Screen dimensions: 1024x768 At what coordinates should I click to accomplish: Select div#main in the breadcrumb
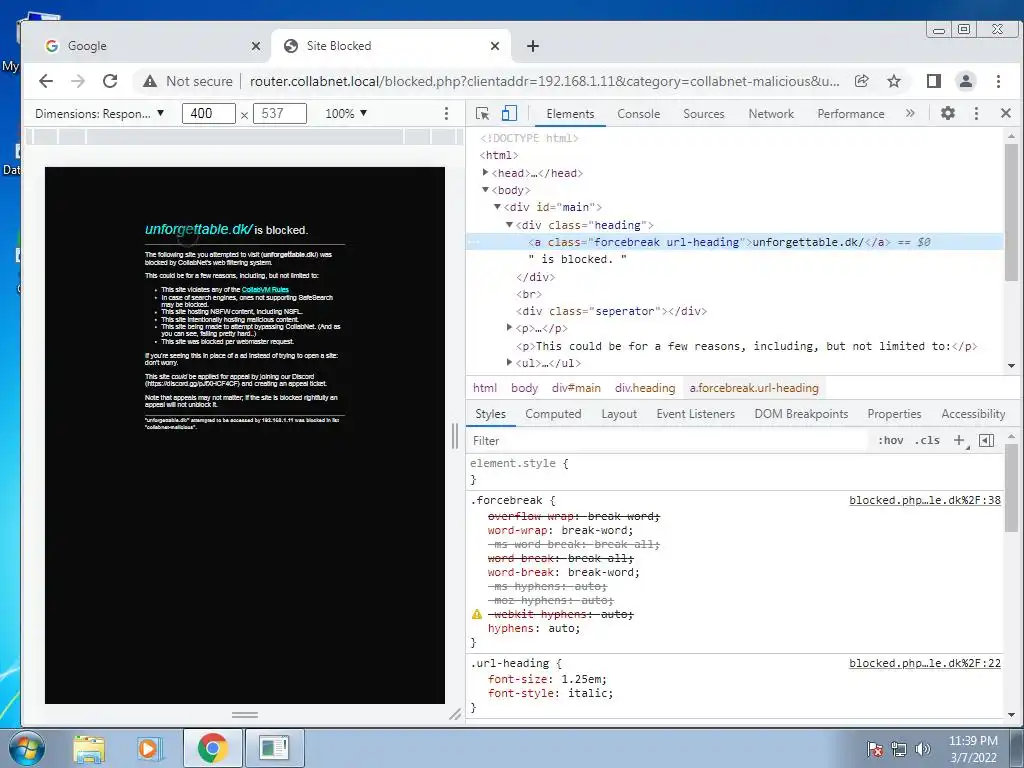(x=576, y=388)
